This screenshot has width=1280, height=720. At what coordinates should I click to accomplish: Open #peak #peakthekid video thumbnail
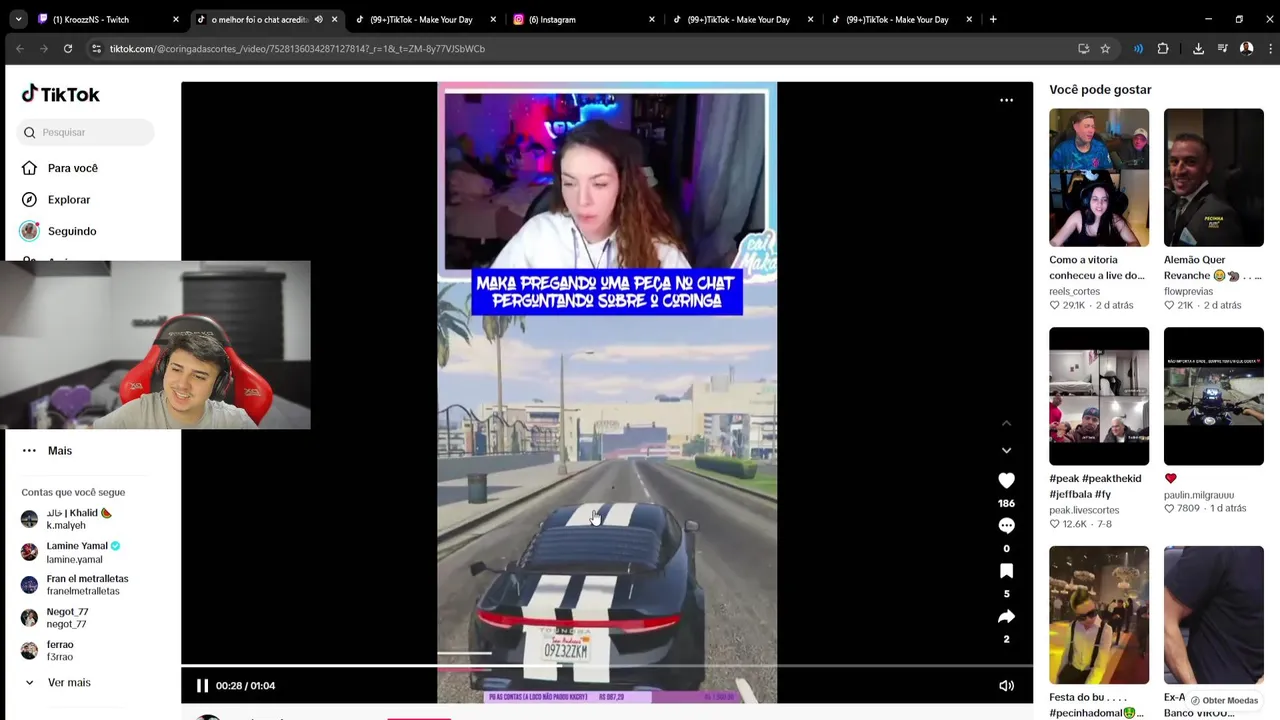pyautogui.click(x=1099, y=396)
